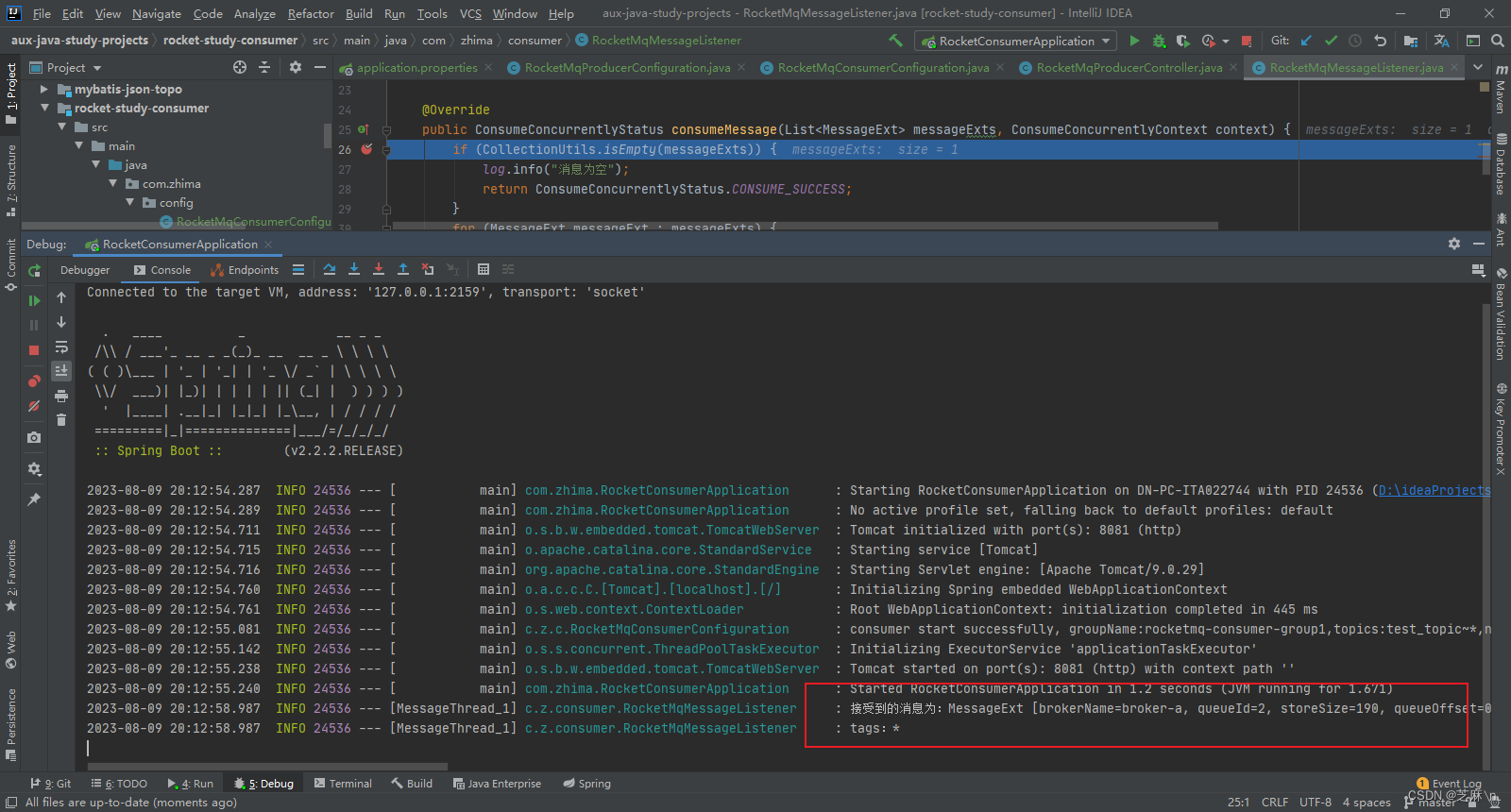Click the Build Project hammer icon

click(x=895, y=41)
